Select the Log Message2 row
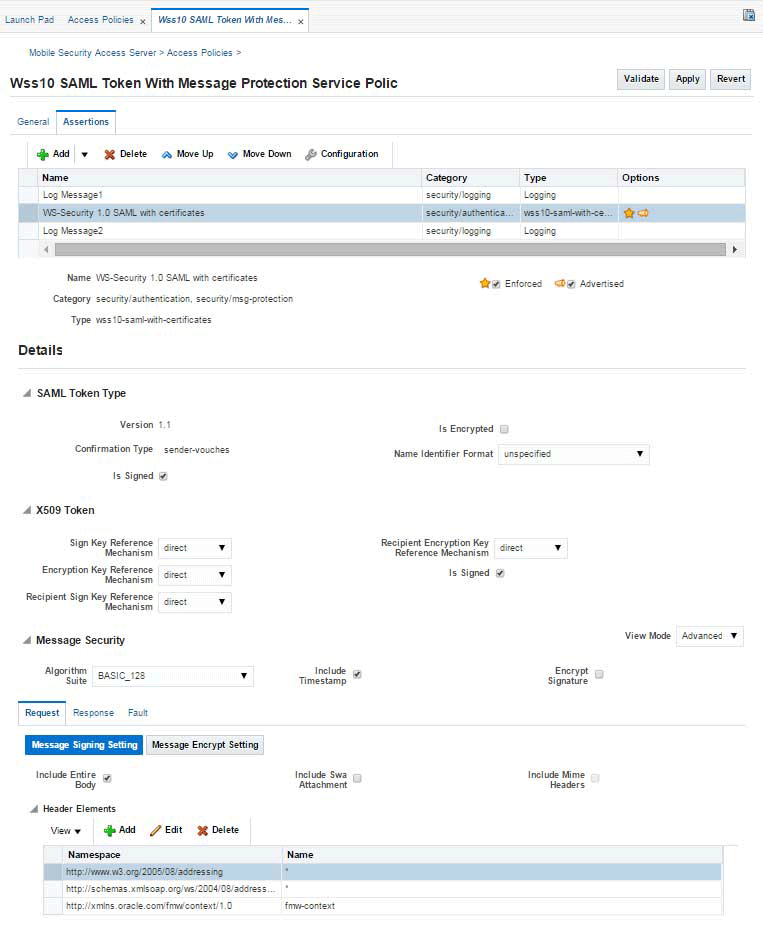This screenshot has height=926, width=763. (x=382, y=231)
